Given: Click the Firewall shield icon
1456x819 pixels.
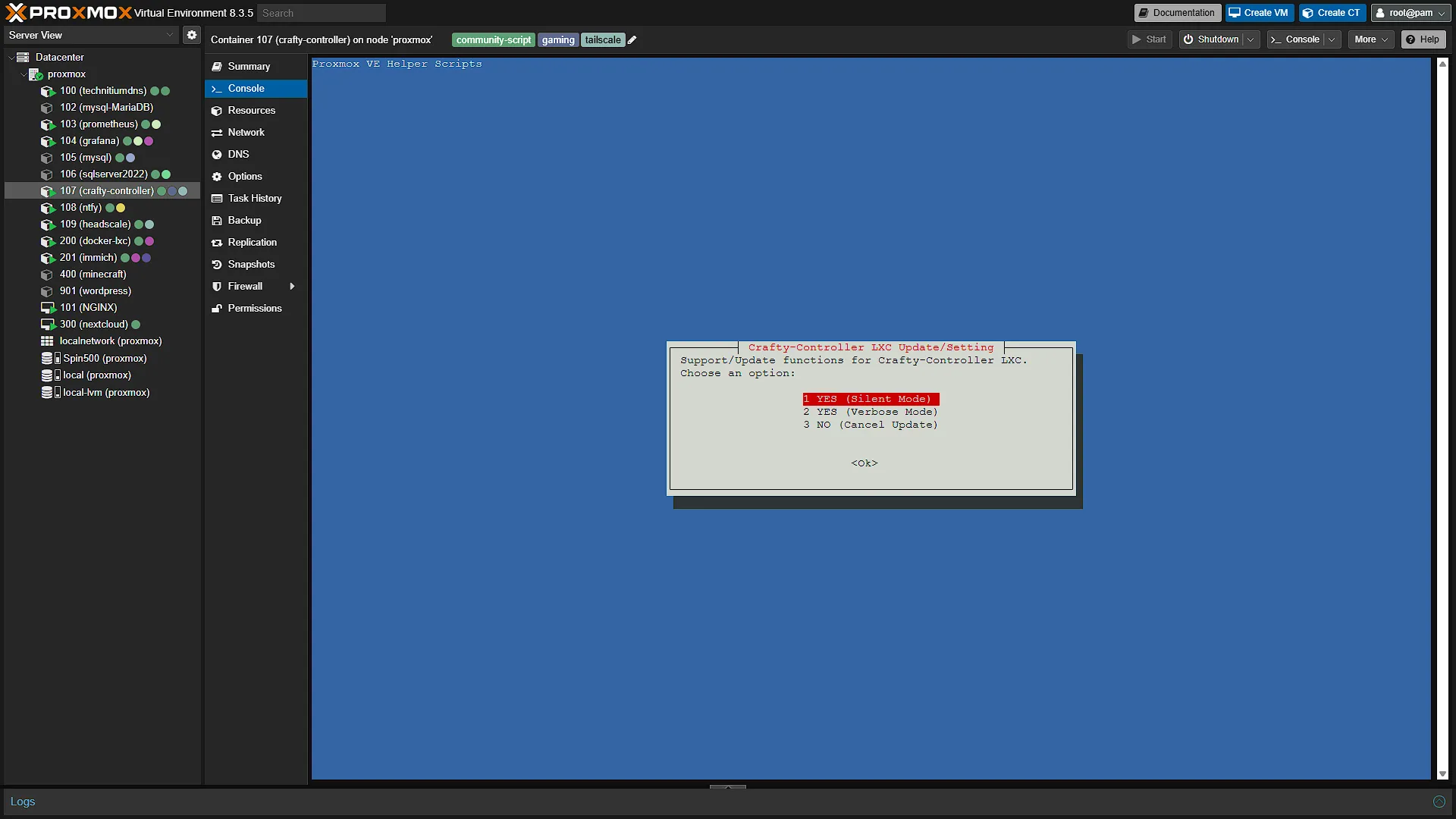Looking at the screenshot, I should pyautogui.click(x=217, y=287).
